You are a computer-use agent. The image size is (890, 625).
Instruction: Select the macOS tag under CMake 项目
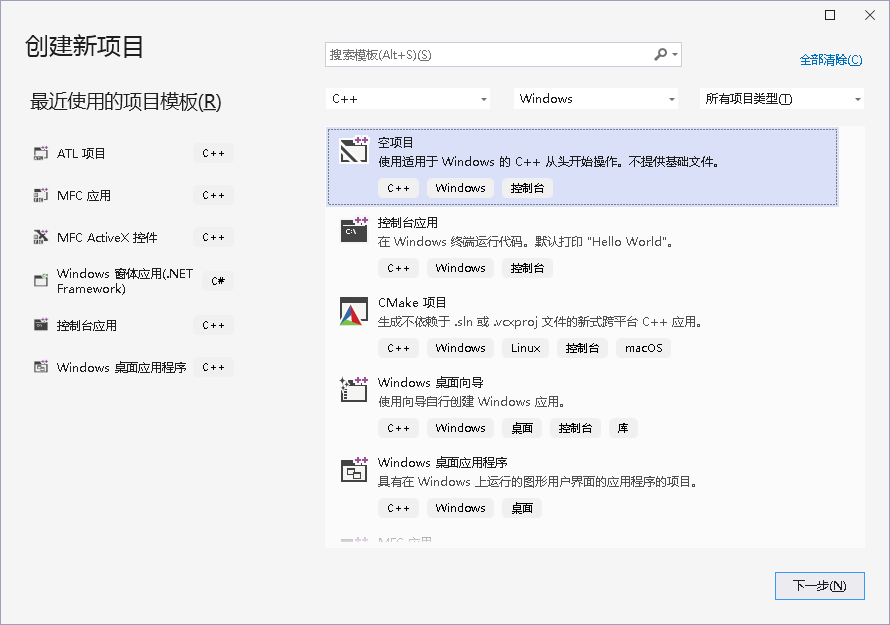tap(642, 347)
